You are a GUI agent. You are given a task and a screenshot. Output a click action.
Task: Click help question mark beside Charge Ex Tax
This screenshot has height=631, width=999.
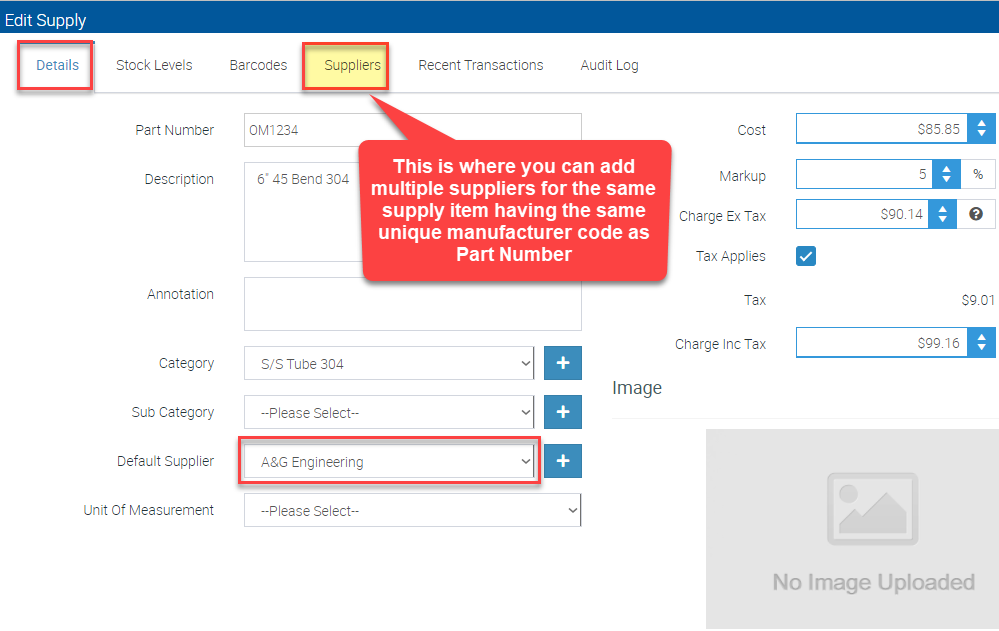pyautogui.click(x=976, y=214)
